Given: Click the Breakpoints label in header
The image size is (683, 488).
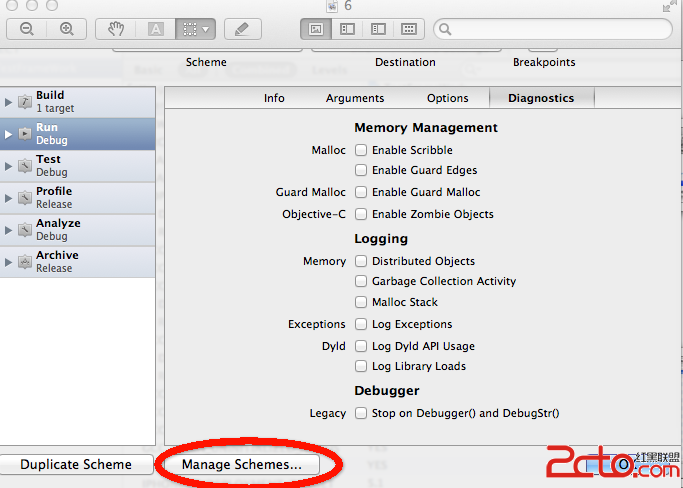Looking at the screenshot, I should pos(544,62).
